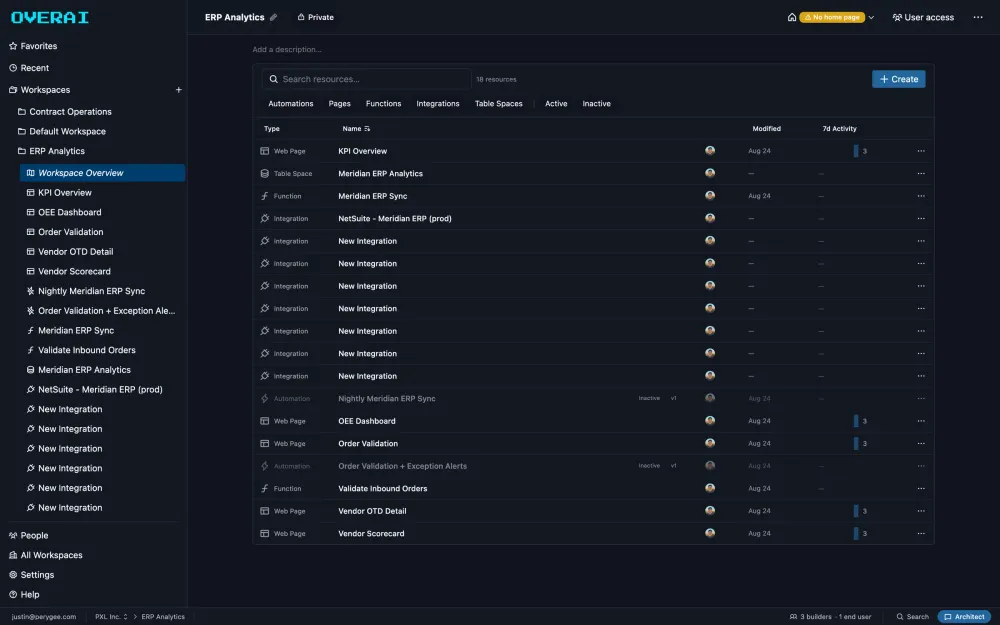The image size is (1000, 625).
Task: Open Order Validation + Exception Alerts resource name
Action: point(402,466)
